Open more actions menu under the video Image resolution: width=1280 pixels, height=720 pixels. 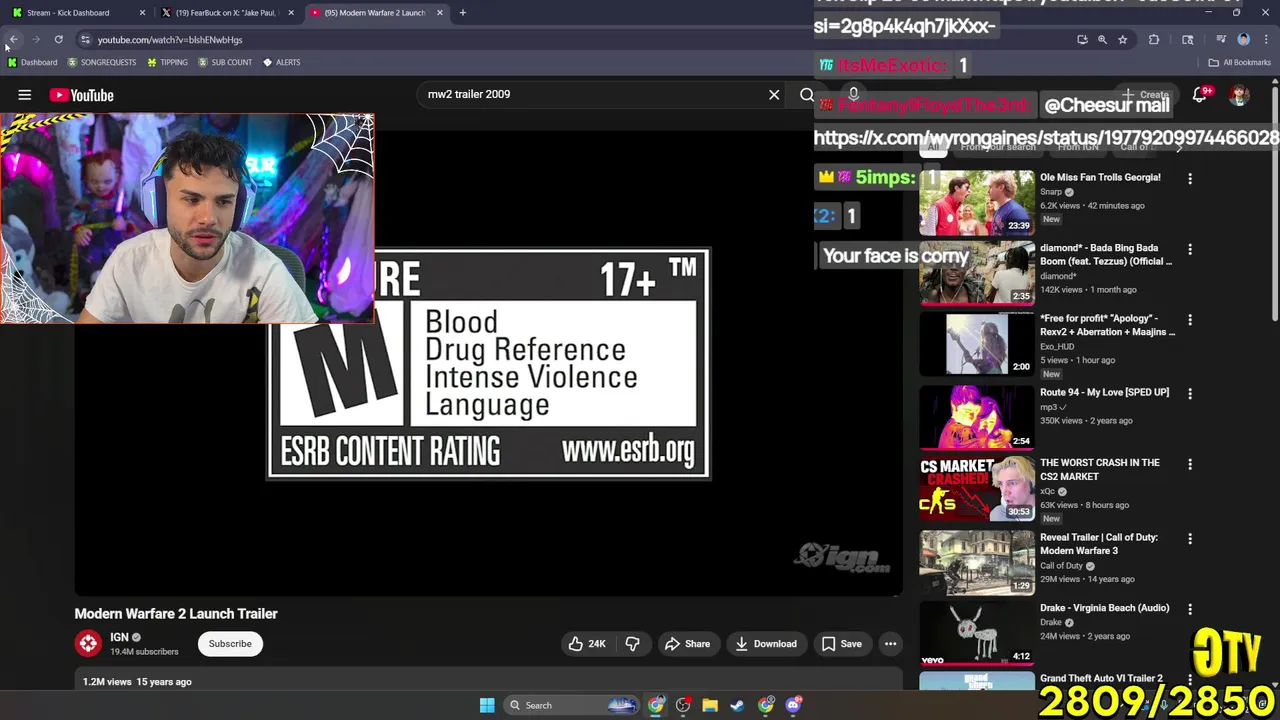(x=890, y=644)
